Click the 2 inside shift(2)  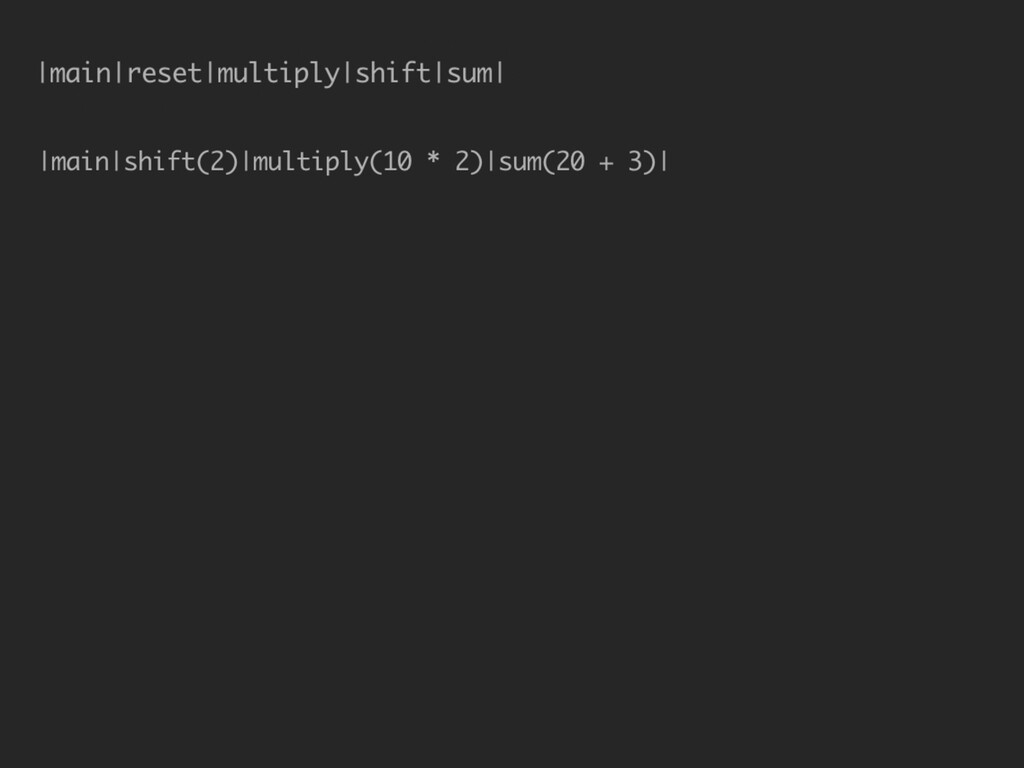tap(217, 161)
